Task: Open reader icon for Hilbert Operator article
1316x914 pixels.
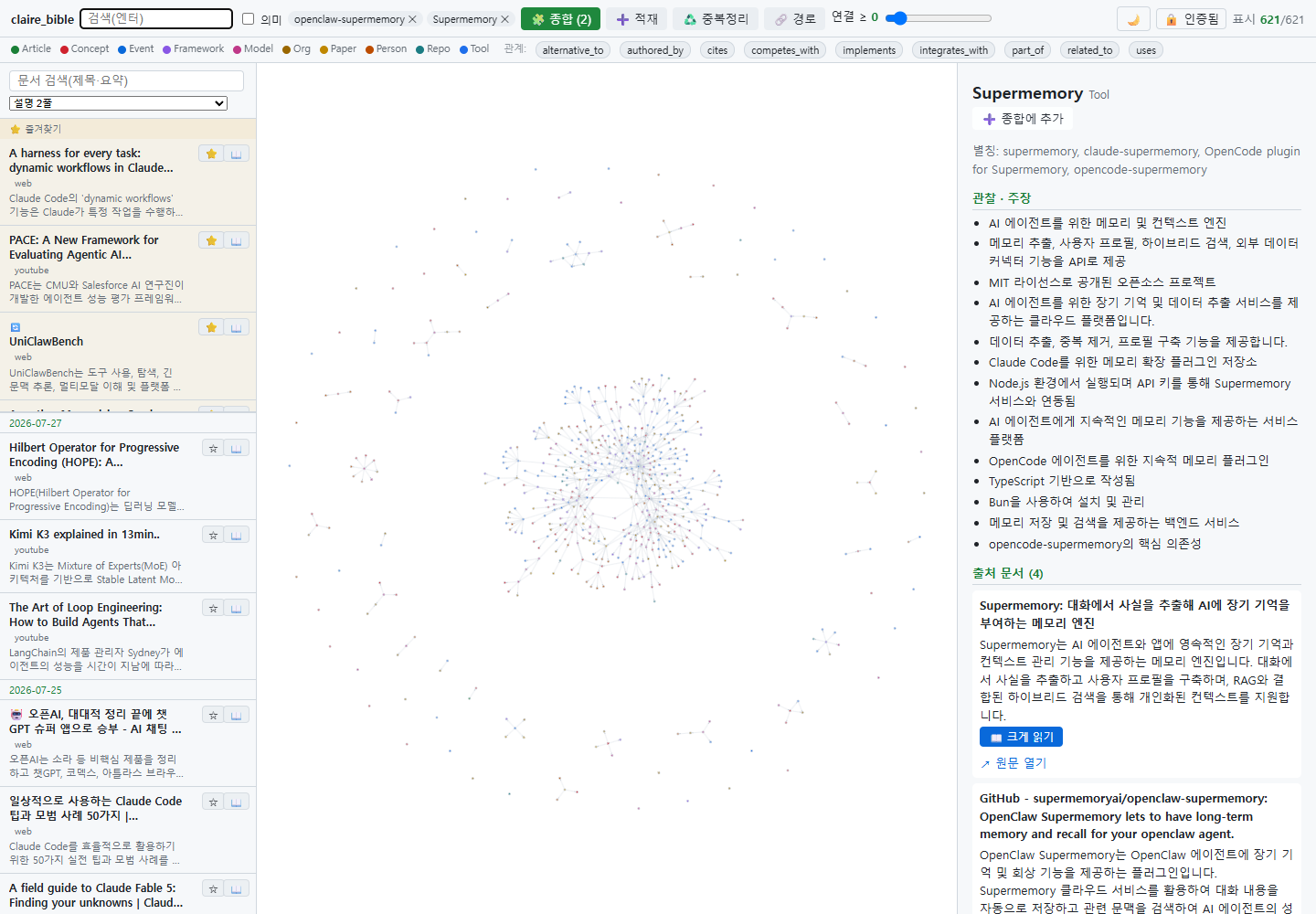Action: click(237, 448)
